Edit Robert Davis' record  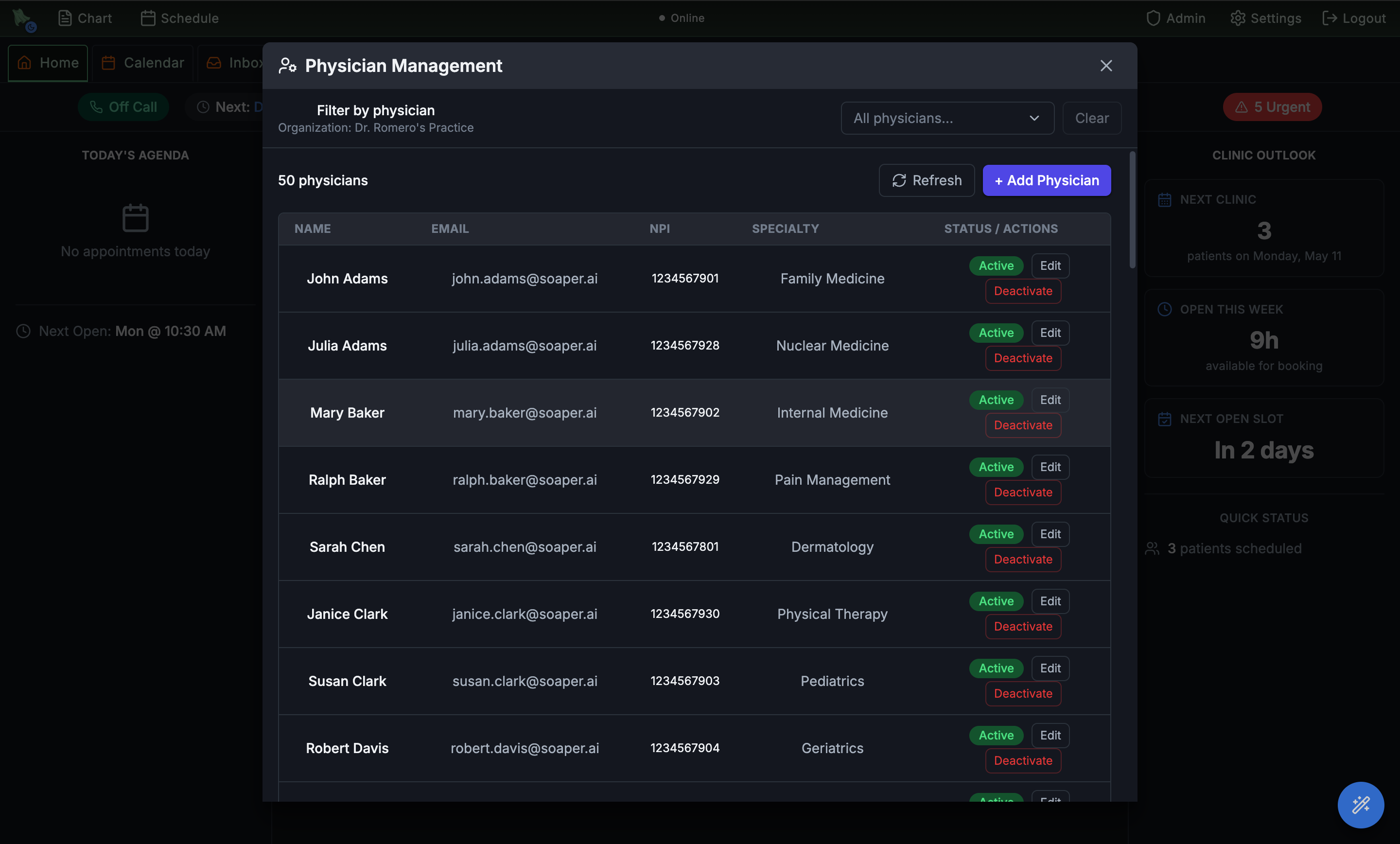pos(1050,735)
